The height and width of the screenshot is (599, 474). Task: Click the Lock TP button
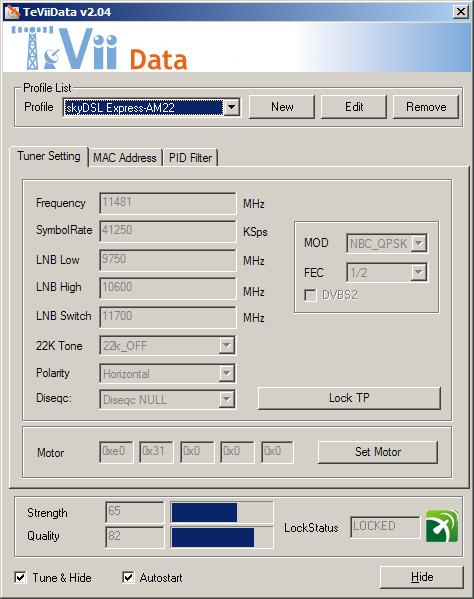point(349,398)
